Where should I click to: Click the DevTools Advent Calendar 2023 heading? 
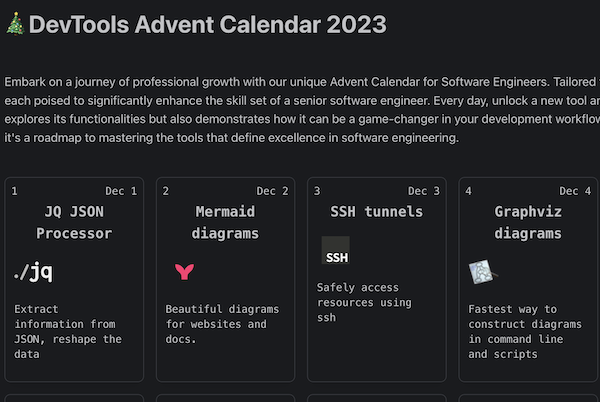[x=207, y=24]
